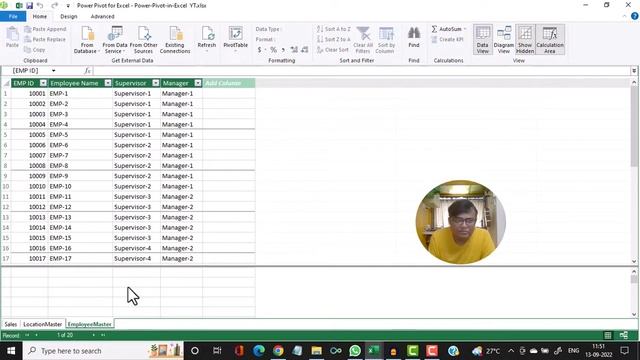Image resolution: width=640 pixels, height=360 pixels.
Task: Open Chrome from taskbar
Action: pyautogui.click(x=278, y=351)
